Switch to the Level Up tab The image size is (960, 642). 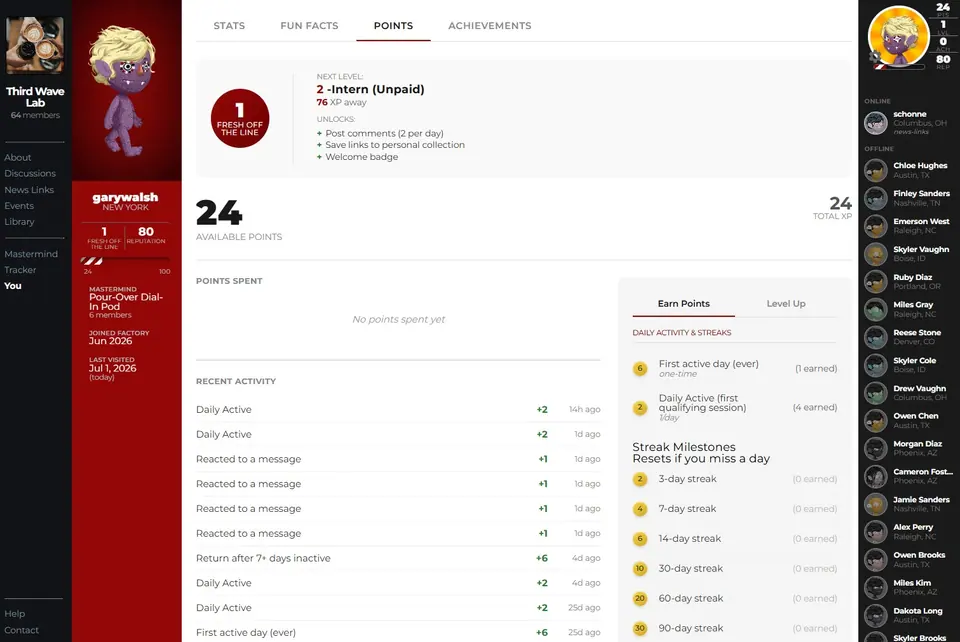[786, 304]
